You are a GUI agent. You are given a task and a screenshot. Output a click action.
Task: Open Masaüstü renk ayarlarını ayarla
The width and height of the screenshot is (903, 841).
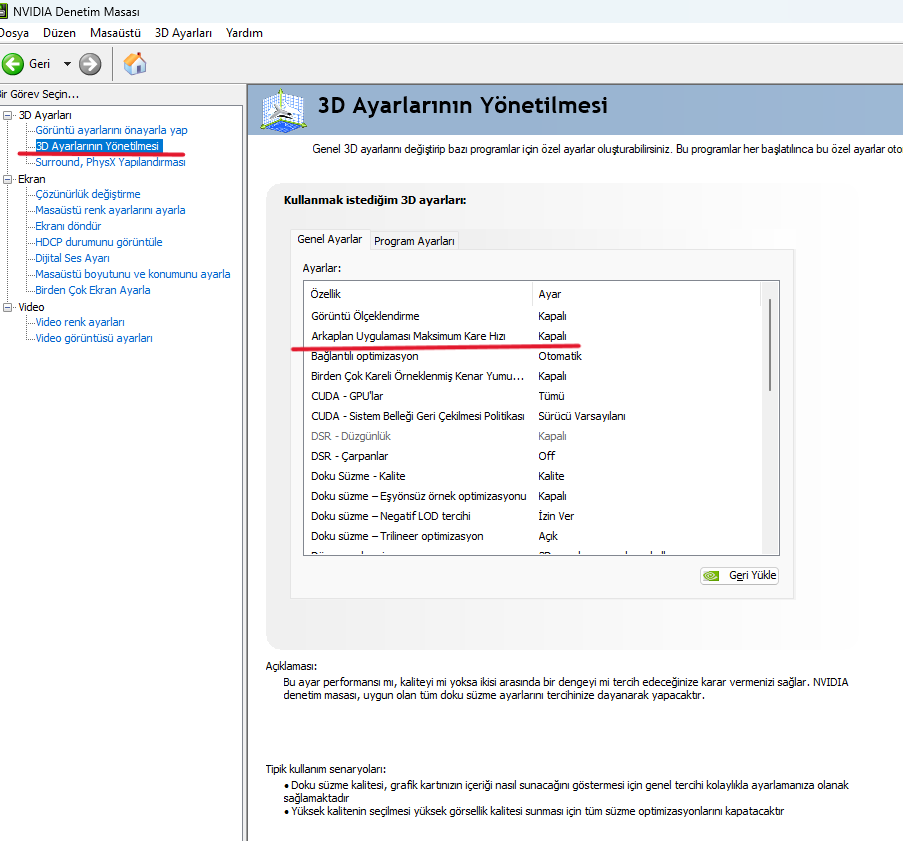(110, 210)
